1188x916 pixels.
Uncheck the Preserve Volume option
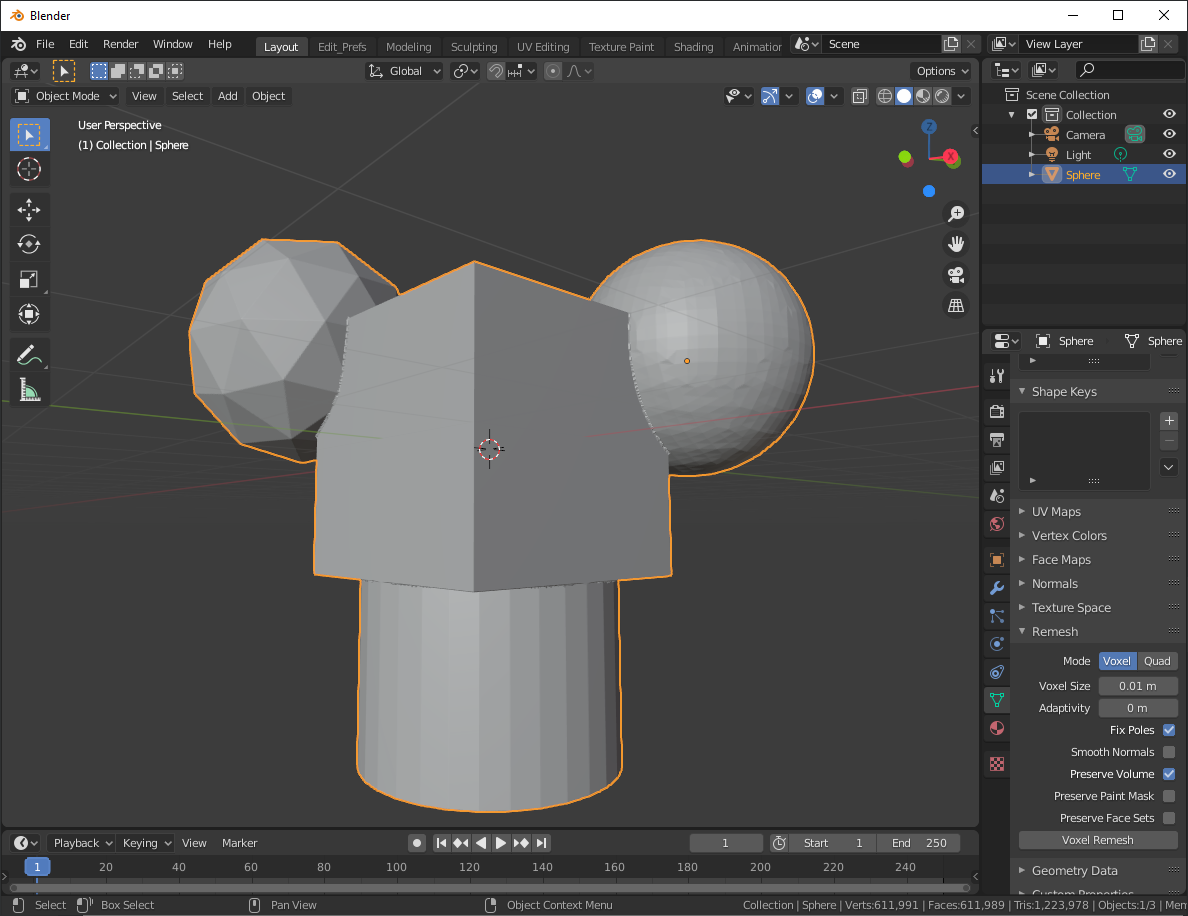point(1168,774)
